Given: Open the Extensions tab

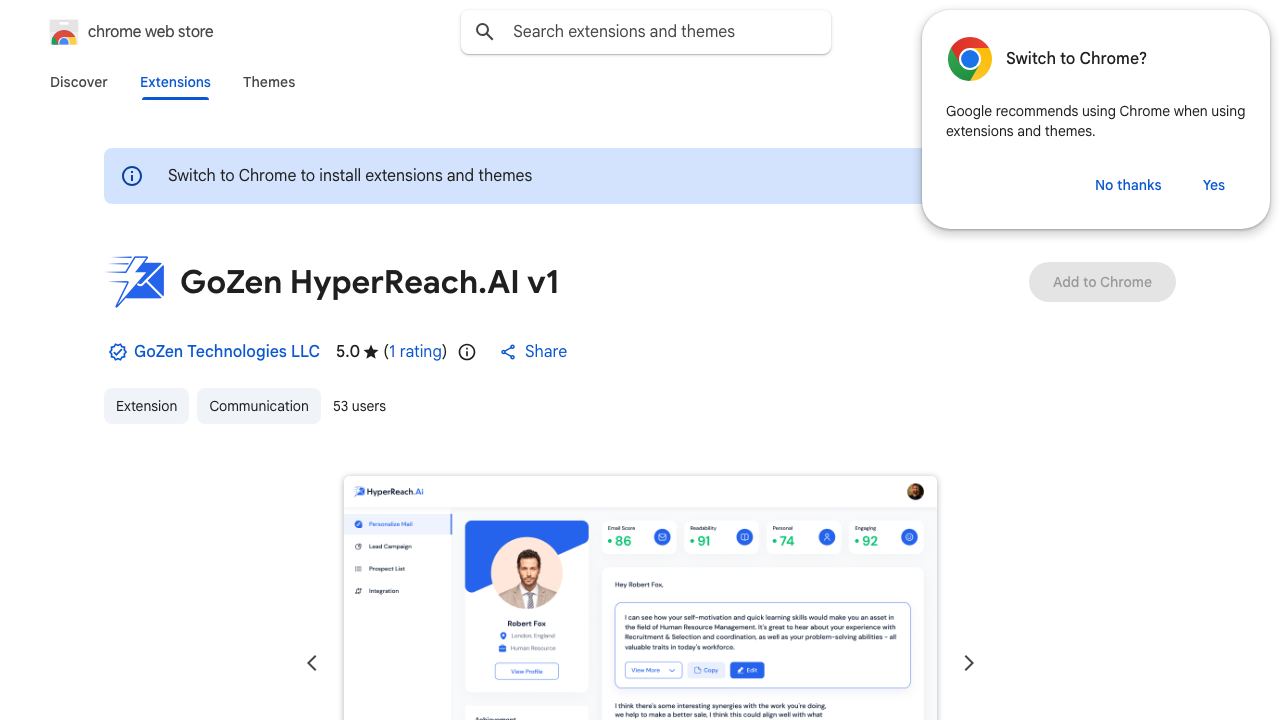Looking at the screenshot, I should (175, 82).
